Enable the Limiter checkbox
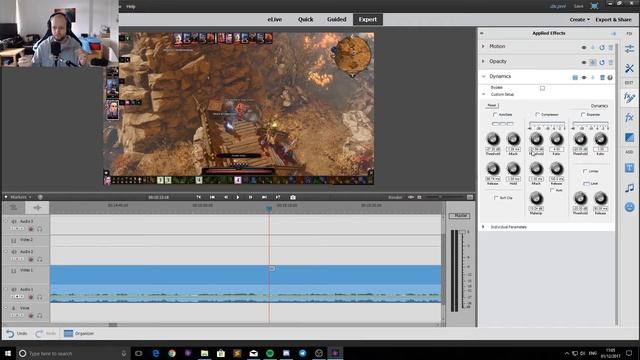Image resolution: width=640 pixels, height=360 pixels. (585, 171)
